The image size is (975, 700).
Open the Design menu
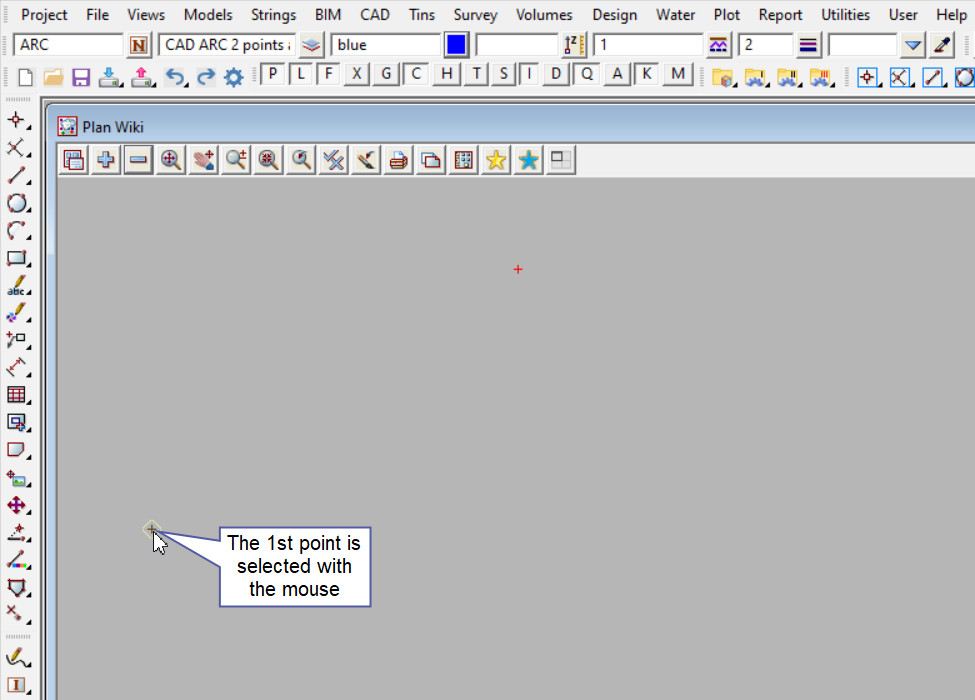click(x=615, y=15)
